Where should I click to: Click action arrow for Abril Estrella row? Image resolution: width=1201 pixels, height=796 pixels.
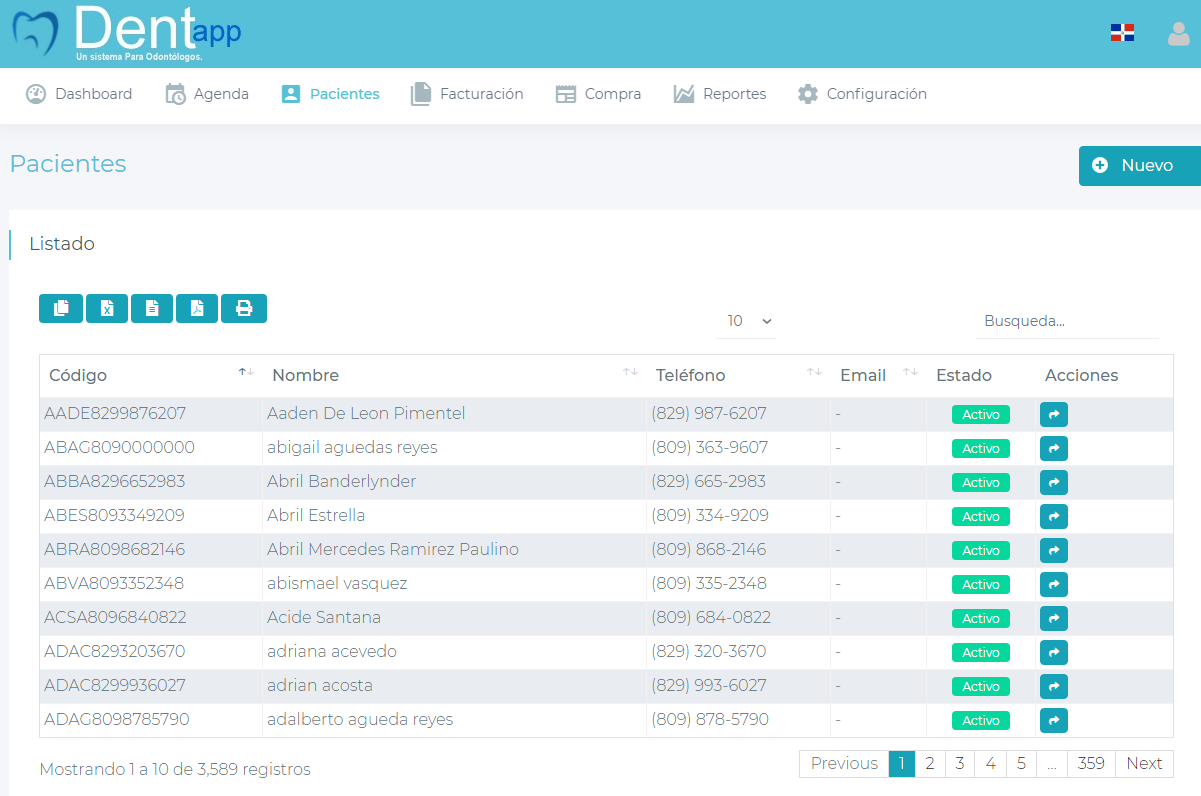click(x=1054, y=516)
